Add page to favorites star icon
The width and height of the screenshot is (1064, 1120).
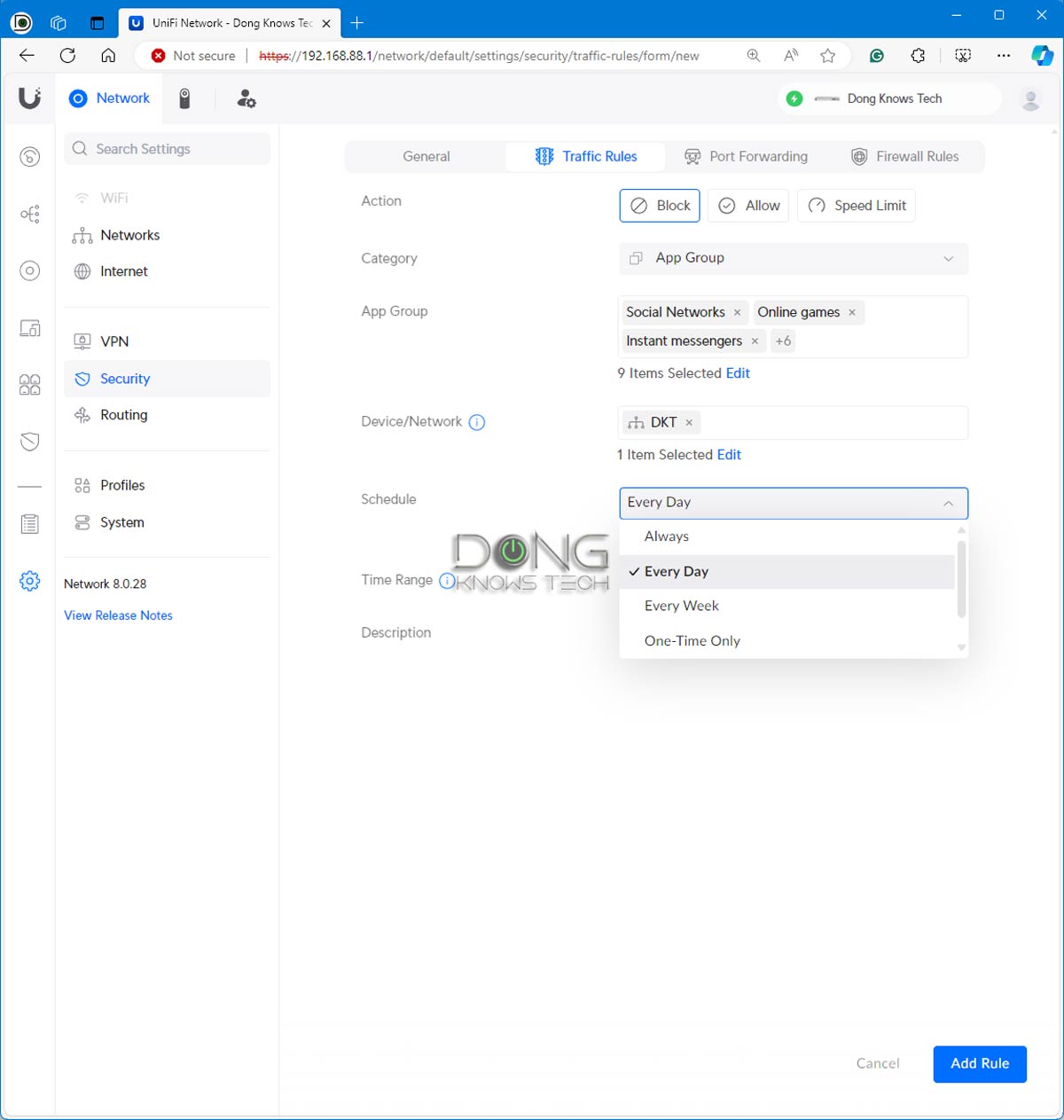click(x=828, y=56)
